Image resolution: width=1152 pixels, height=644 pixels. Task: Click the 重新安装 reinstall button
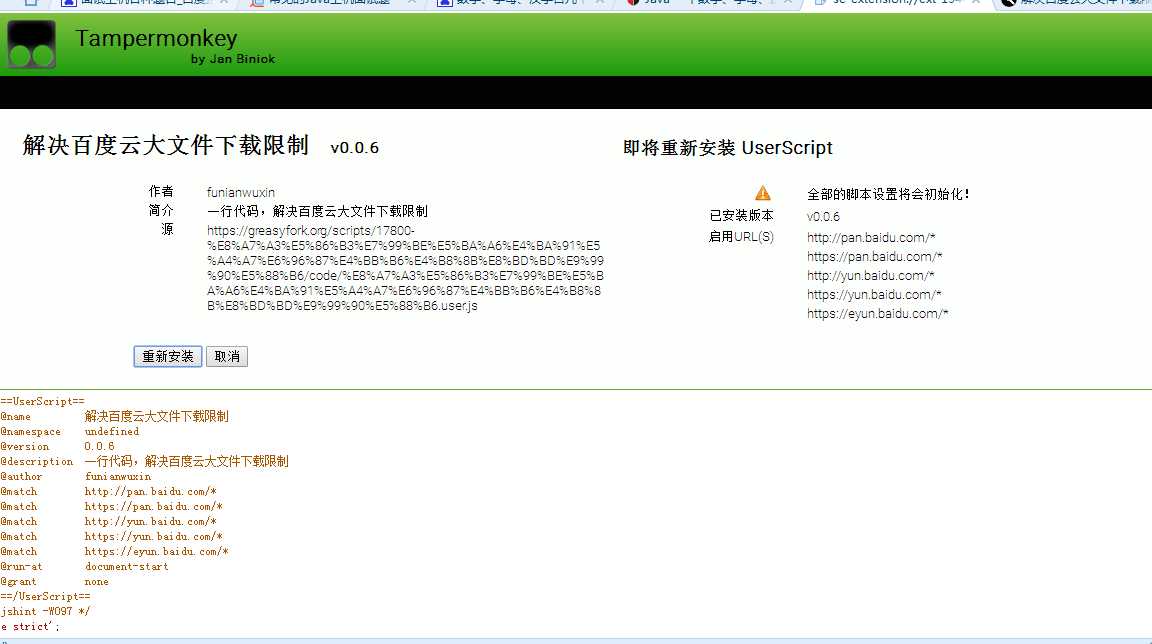point(168,356)
